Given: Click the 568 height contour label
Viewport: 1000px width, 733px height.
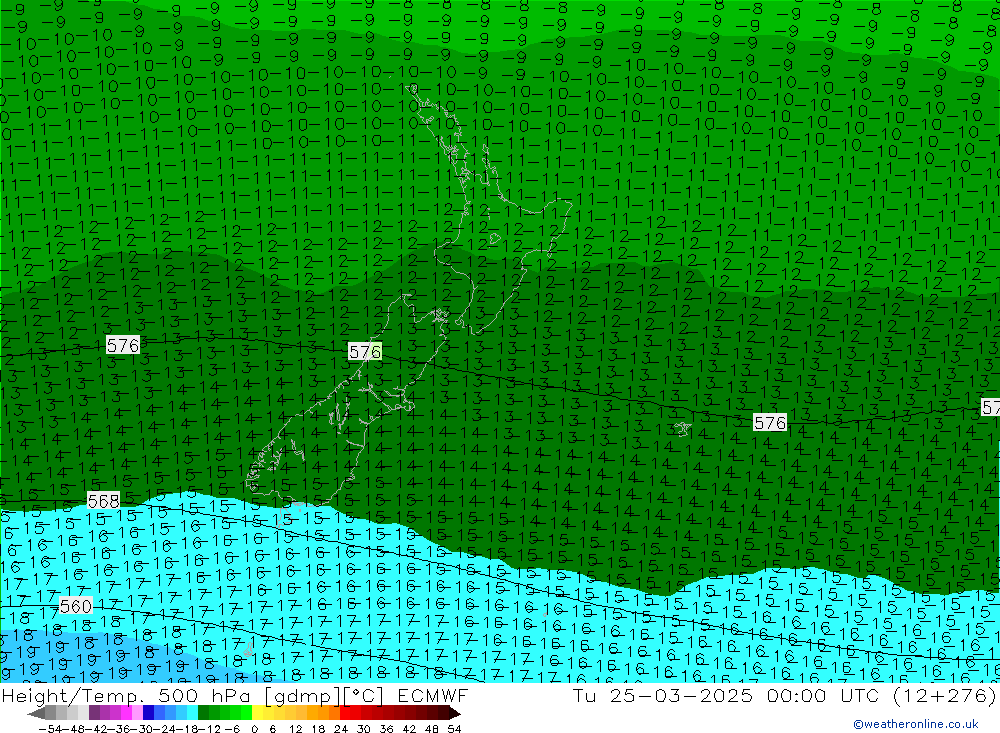Looking at the screenshot, I should (x=103, y=501).
